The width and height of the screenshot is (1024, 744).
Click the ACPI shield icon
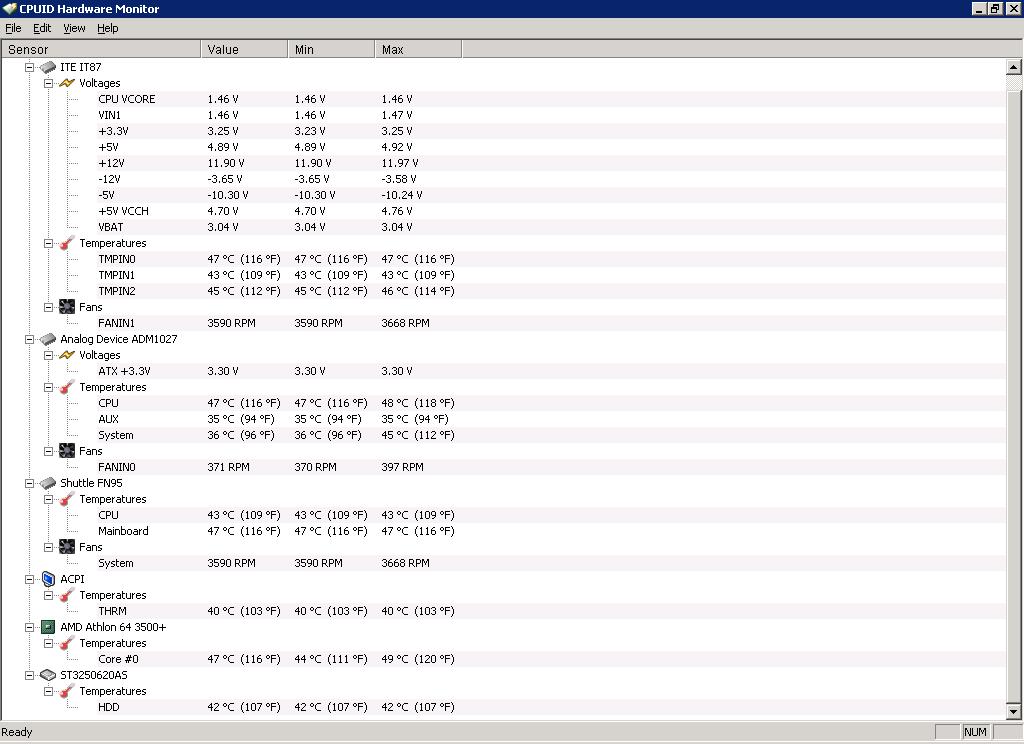48,579
